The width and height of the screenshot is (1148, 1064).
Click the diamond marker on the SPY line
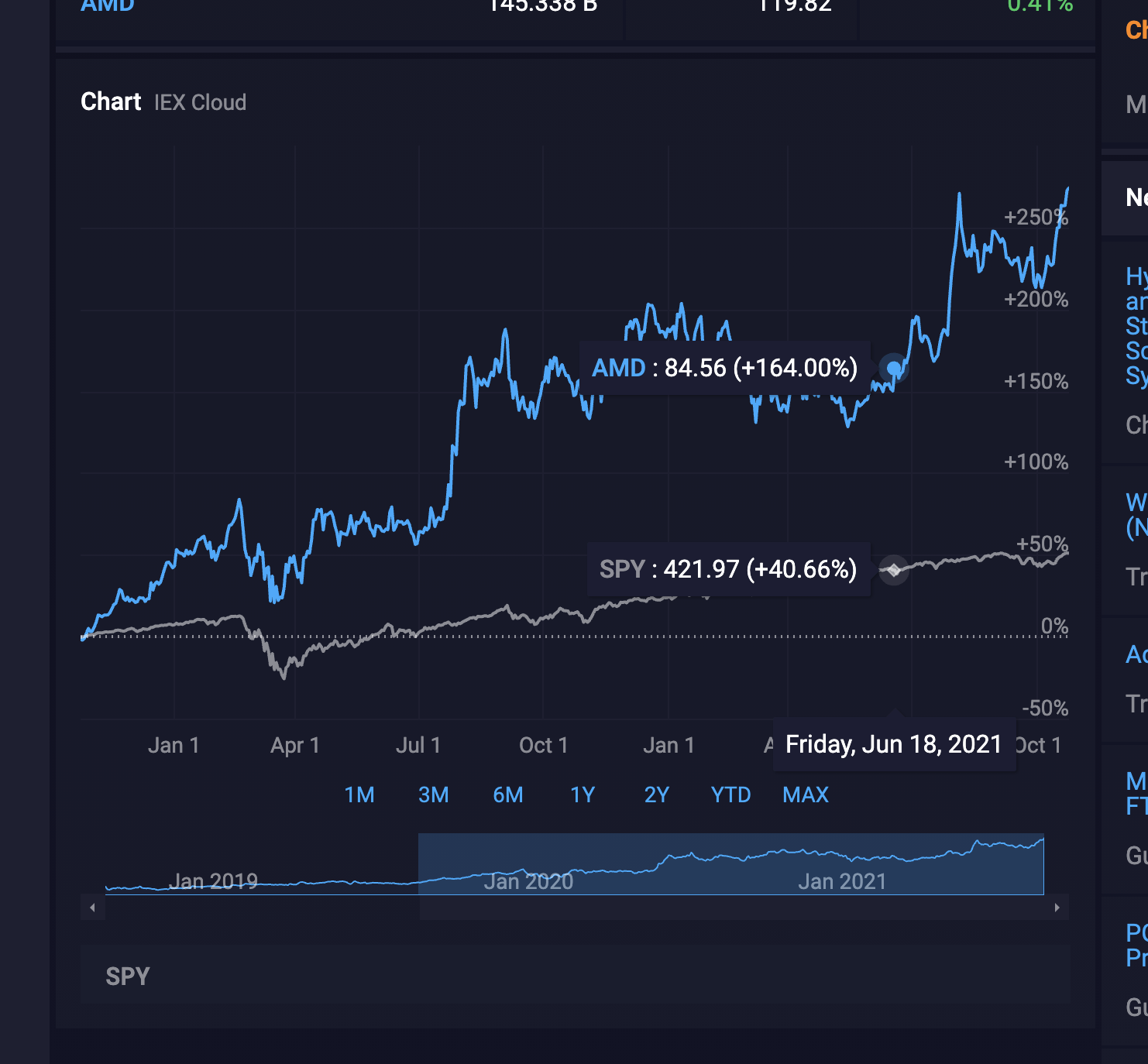895,570
